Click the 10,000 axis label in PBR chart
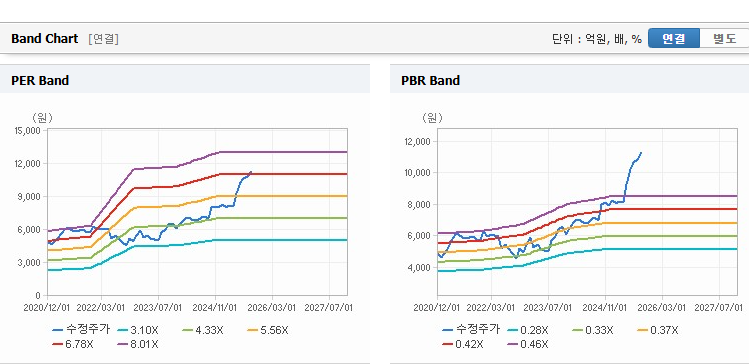This screenshot has width=749, height=364. pos(417,172)
